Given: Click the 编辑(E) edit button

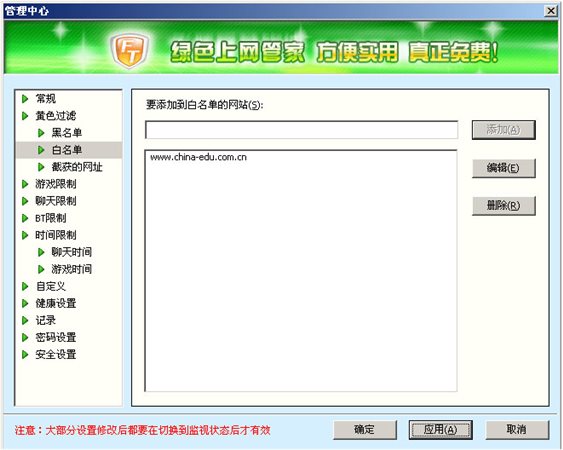Looking at the screenshot, I should coord(503,168).
